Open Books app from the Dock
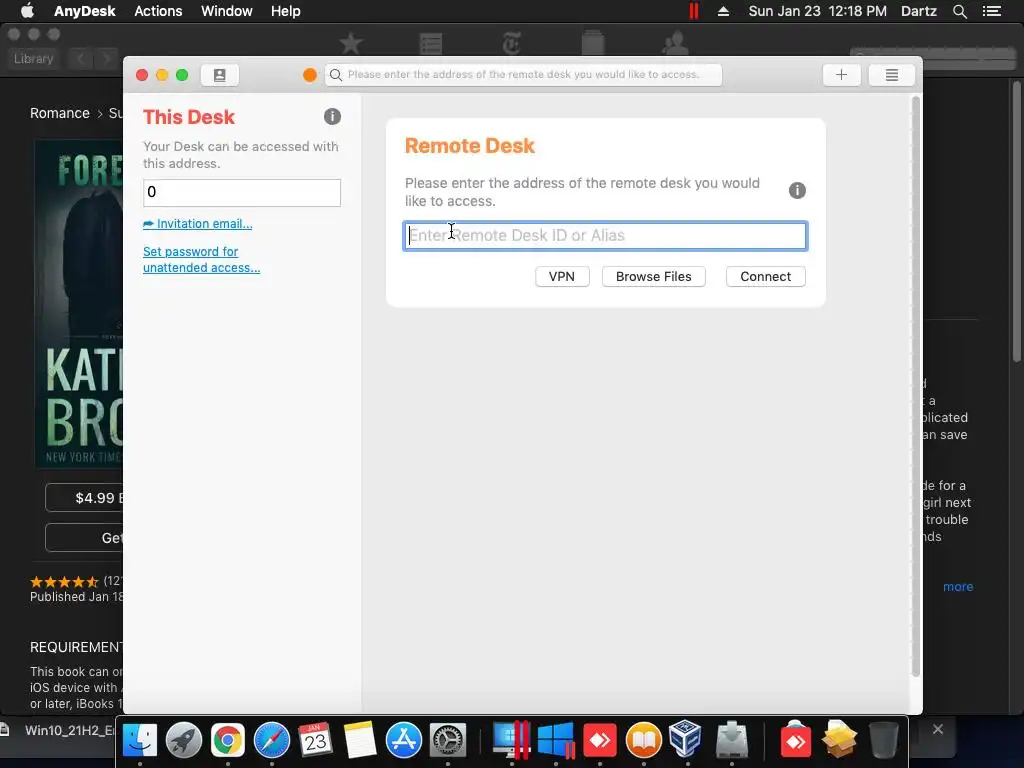Image resolution: width=1024 pixels, height=768 pixels. click(644, 740)
